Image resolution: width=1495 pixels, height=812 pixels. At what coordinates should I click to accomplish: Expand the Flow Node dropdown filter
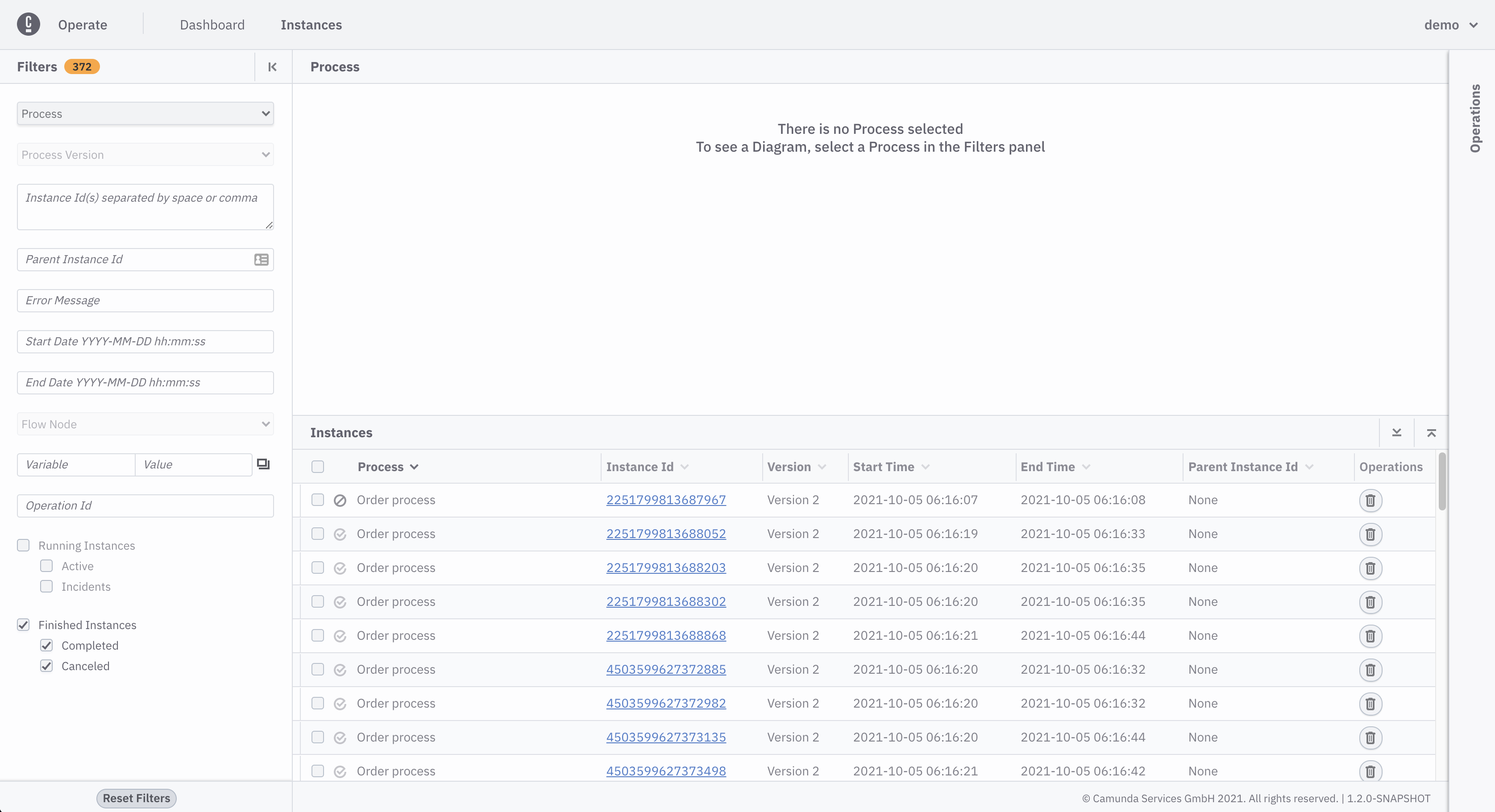(x=144, y=424)
